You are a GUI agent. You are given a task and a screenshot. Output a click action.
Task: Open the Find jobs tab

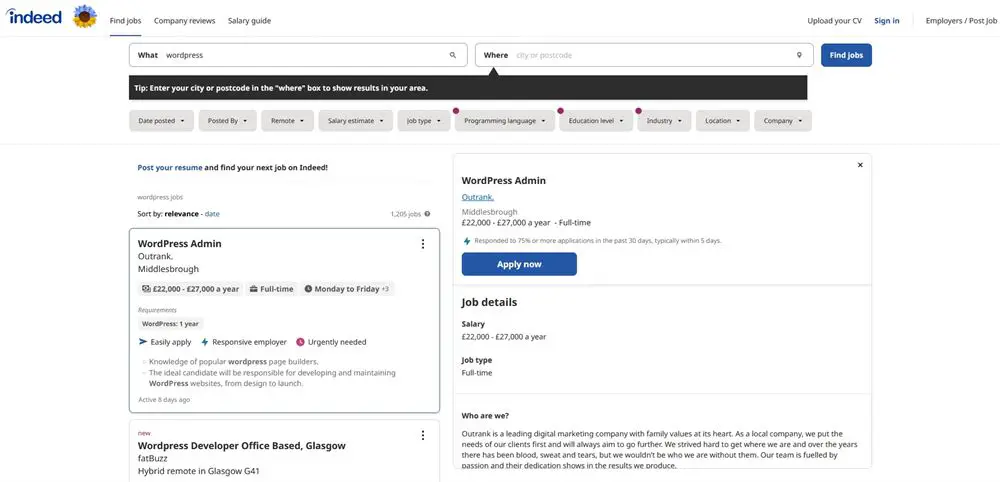pos(126,20)
